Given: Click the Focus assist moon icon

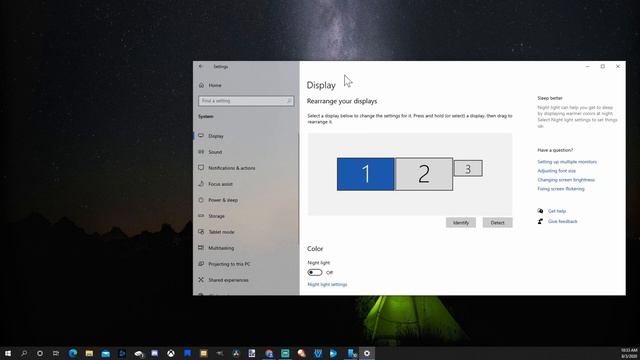Looking at the screenshot, I should tap(201, 184).
